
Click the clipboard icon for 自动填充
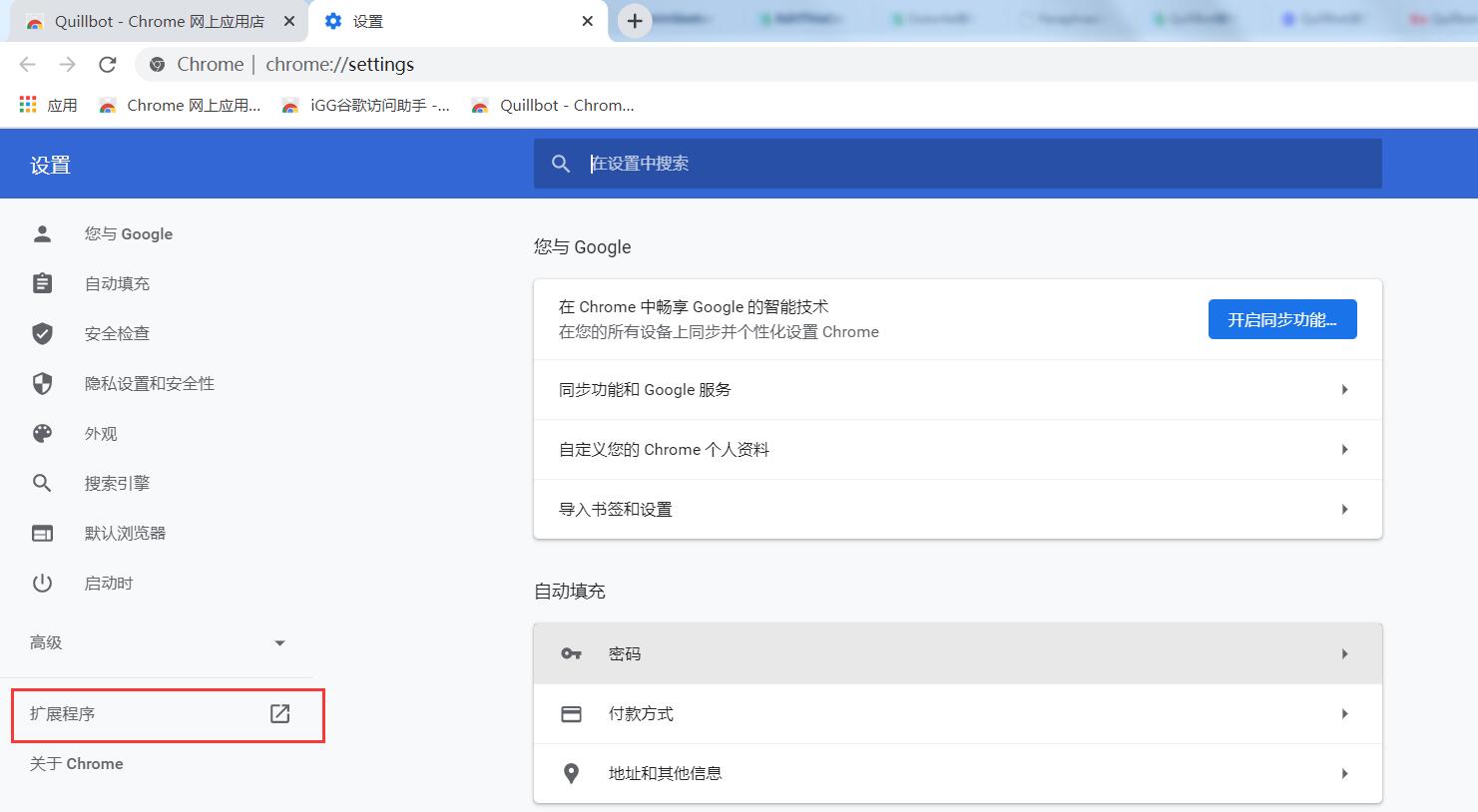tap(42, 283)
